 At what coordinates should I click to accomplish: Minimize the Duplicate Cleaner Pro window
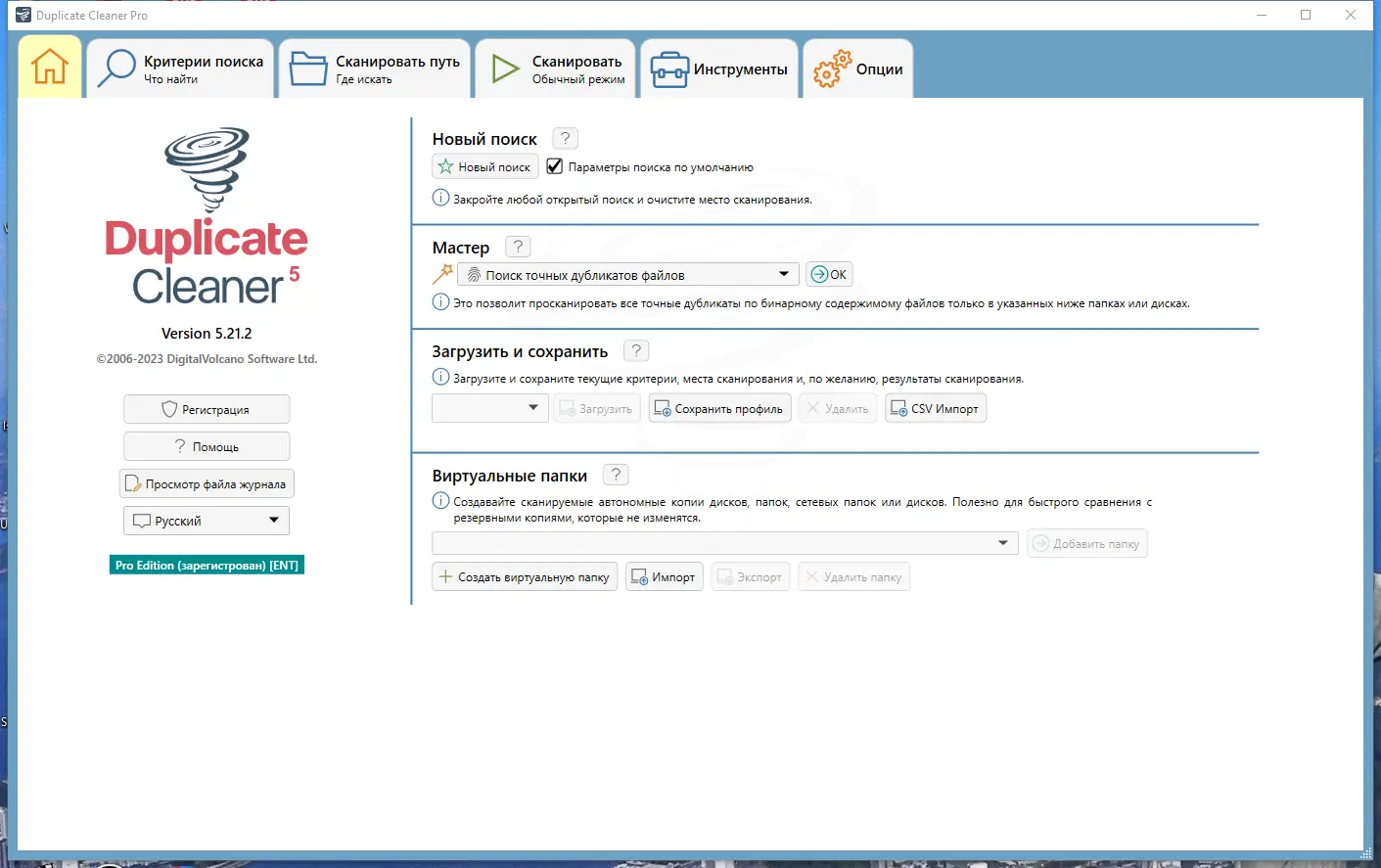pyautogui.click(x=1261, y=15)
